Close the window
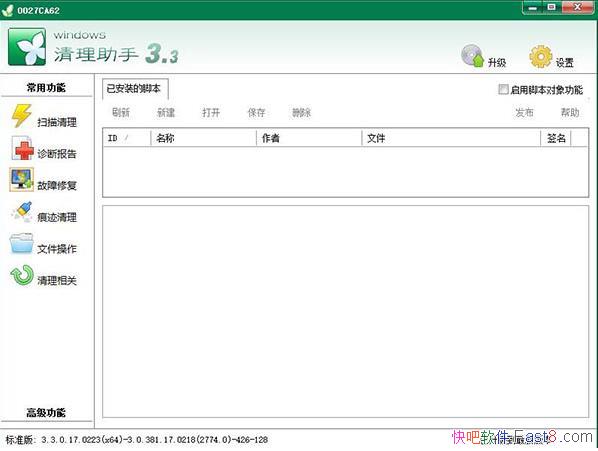Image resolution: width=598 pixels, height=451 pixels. tap(577, 8)
